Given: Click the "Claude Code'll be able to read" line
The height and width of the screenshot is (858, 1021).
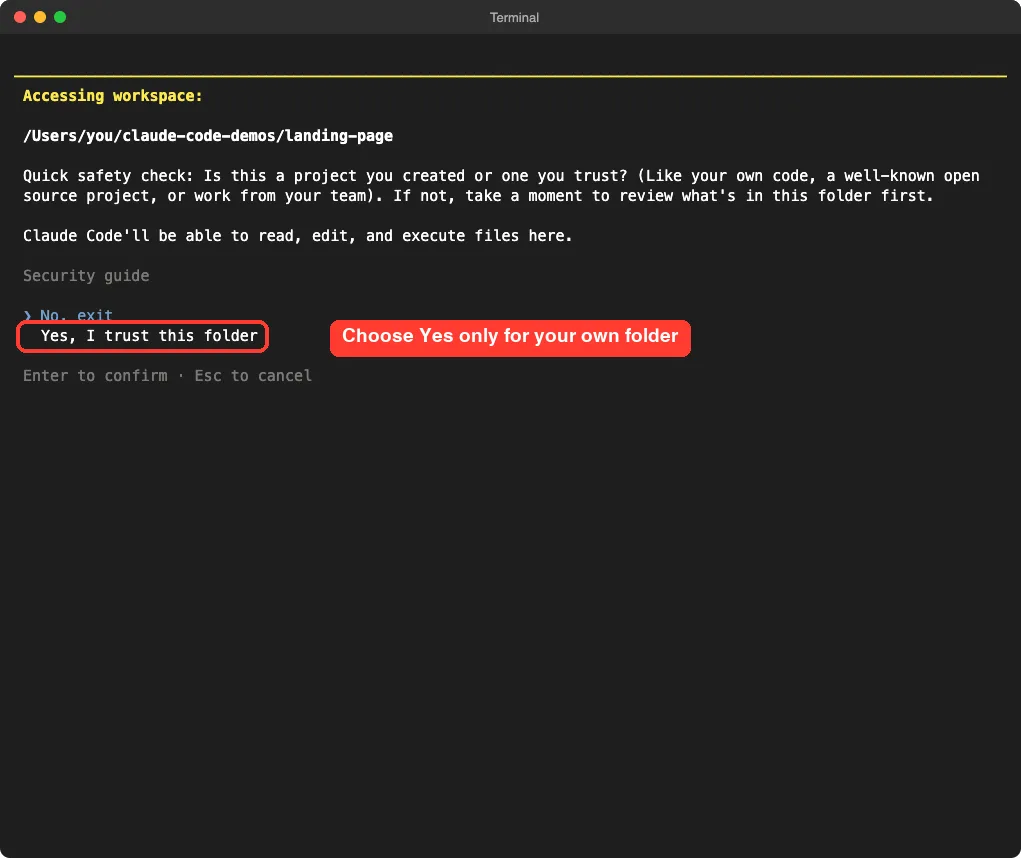Looking at the screenshot, I should point(298,236).
